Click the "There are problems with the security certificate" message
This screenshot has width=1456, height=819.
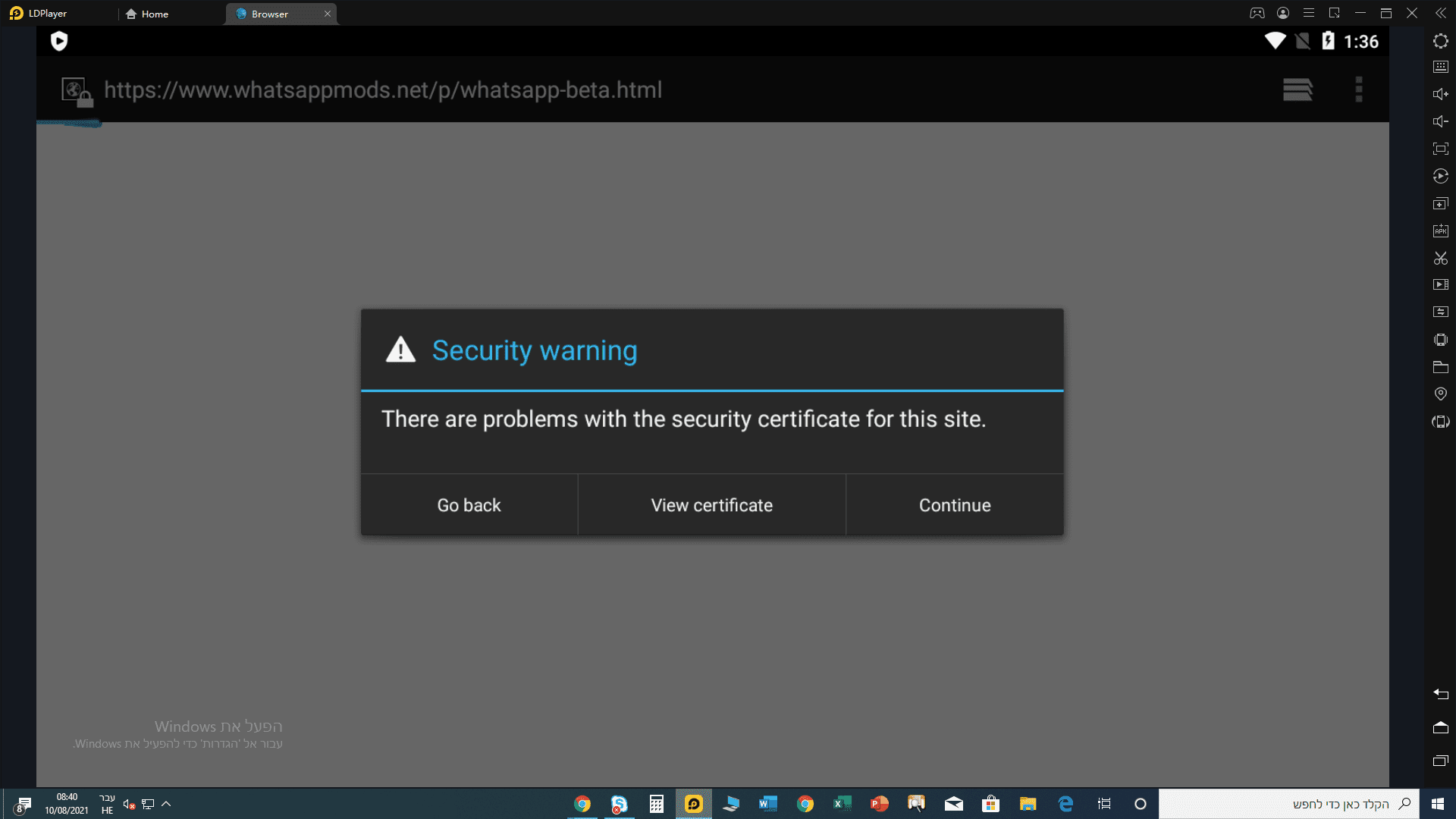click(683, 419)
